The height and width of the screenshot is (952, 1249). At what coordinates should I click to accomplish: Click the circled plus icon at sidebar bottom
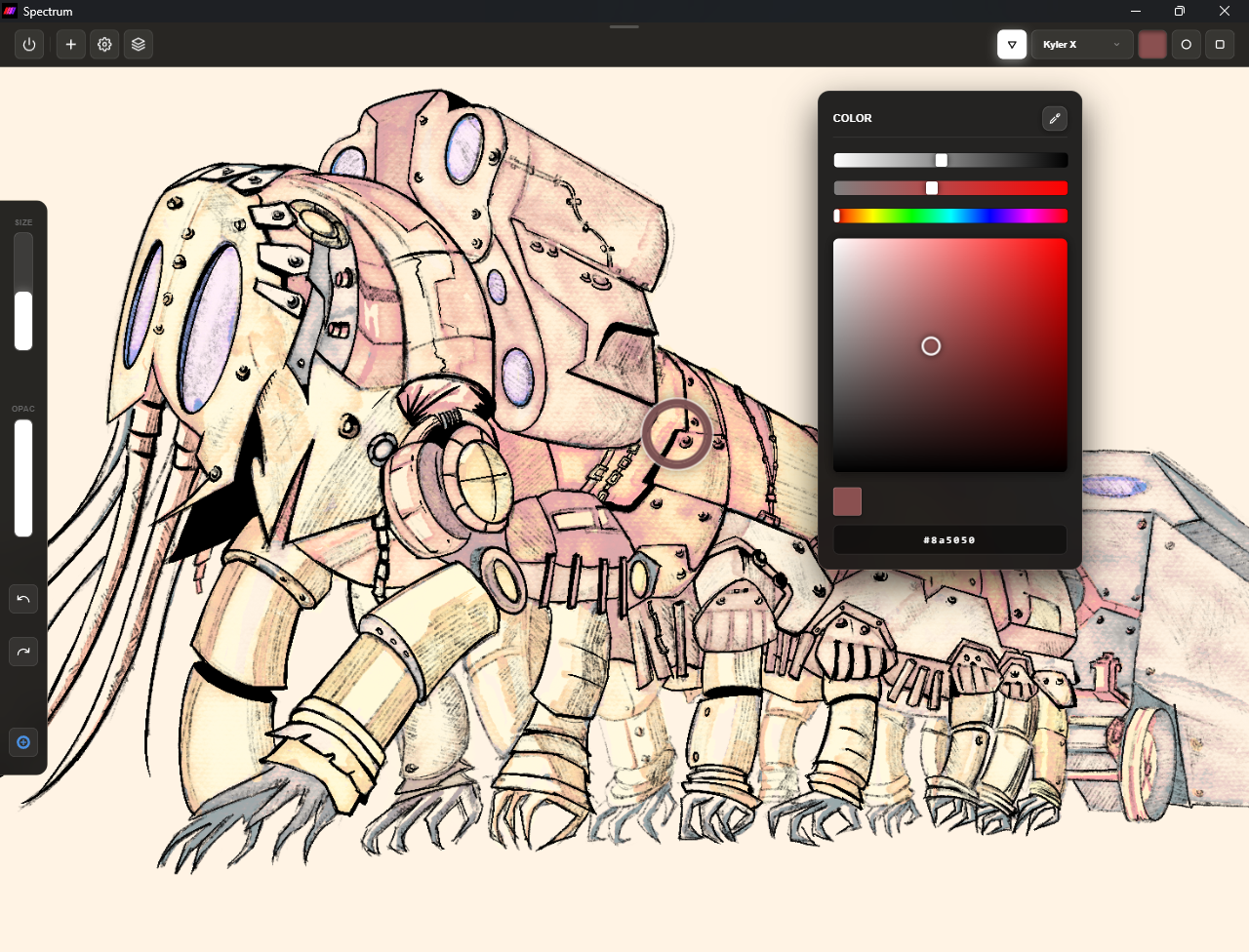23,742
